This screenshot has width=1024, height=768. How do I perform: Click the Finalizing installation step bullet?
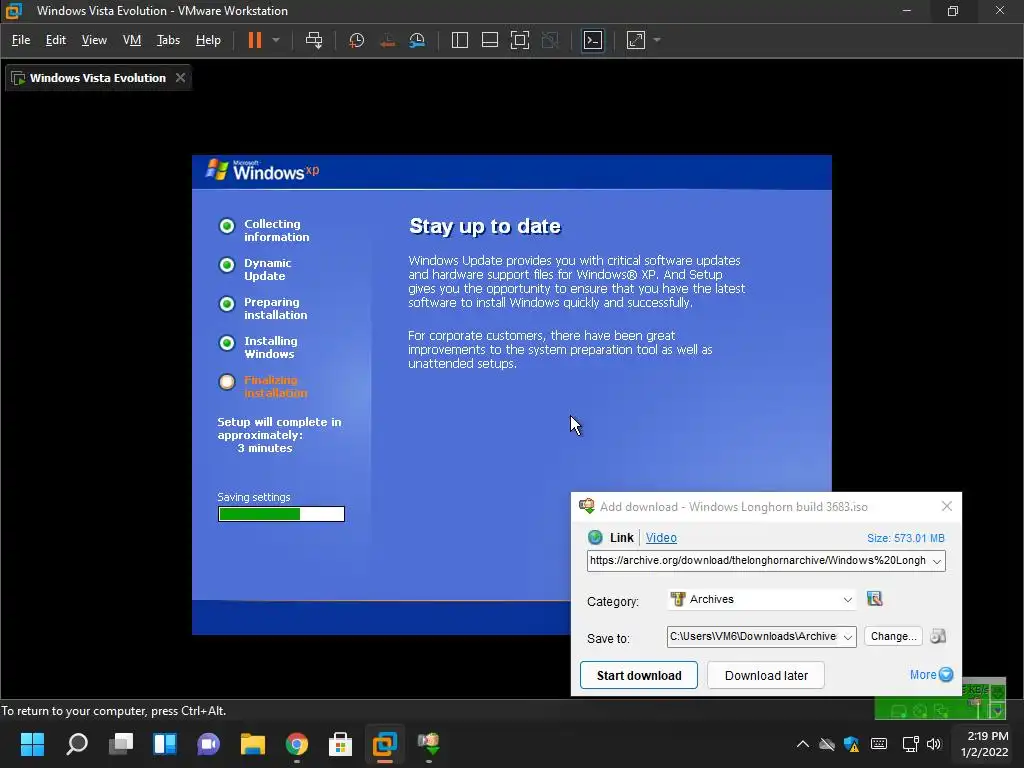tap(227, 382)
